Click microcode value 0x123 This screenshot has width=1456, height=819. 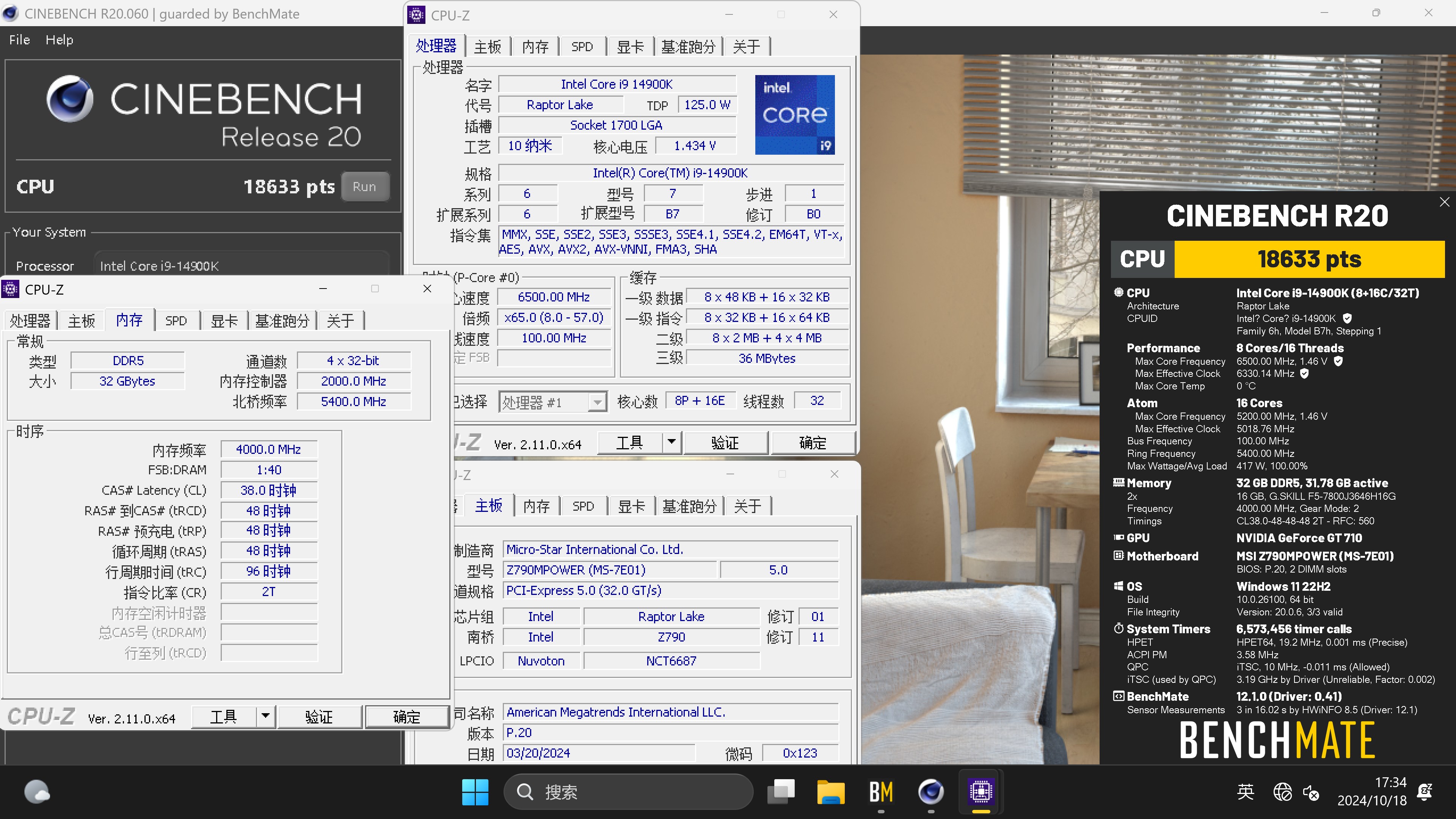[x=800, y=753]
